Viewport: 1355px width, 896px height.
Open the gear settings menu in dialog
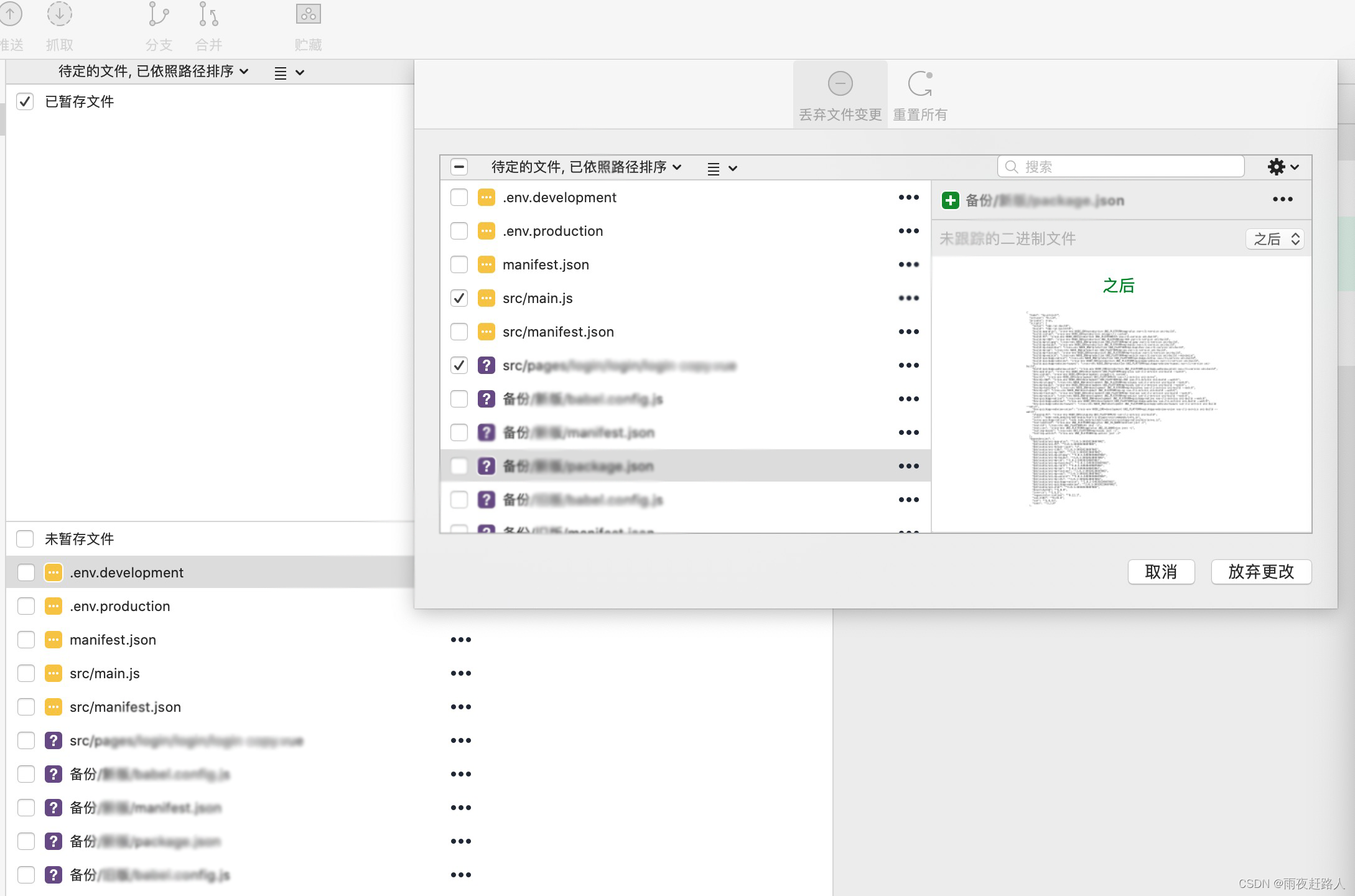point(1283,167)
